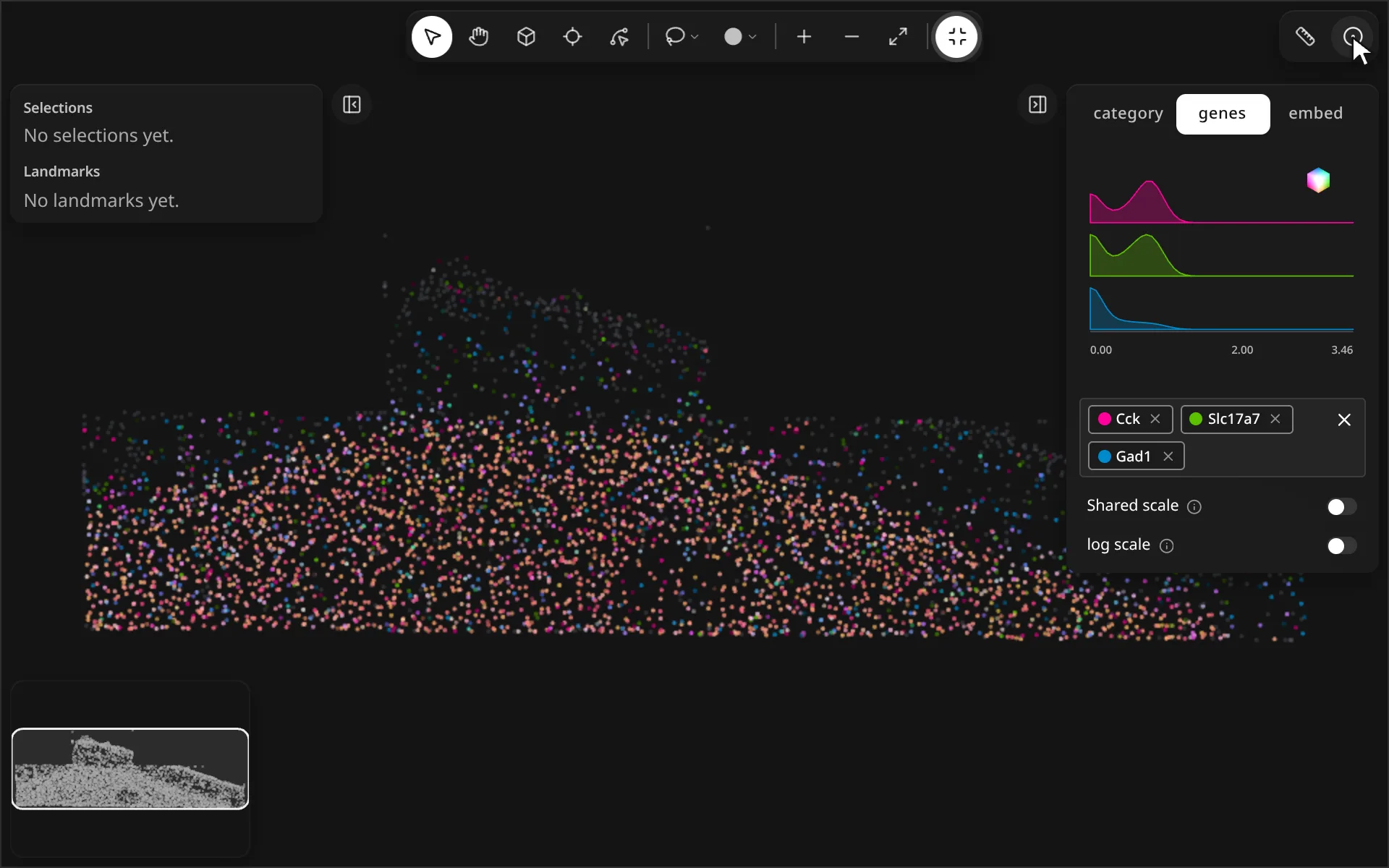Viewport: 1389px width, 868px height.
Task: Click the Gad1 blue color dot
Action: click(1105, 456)
